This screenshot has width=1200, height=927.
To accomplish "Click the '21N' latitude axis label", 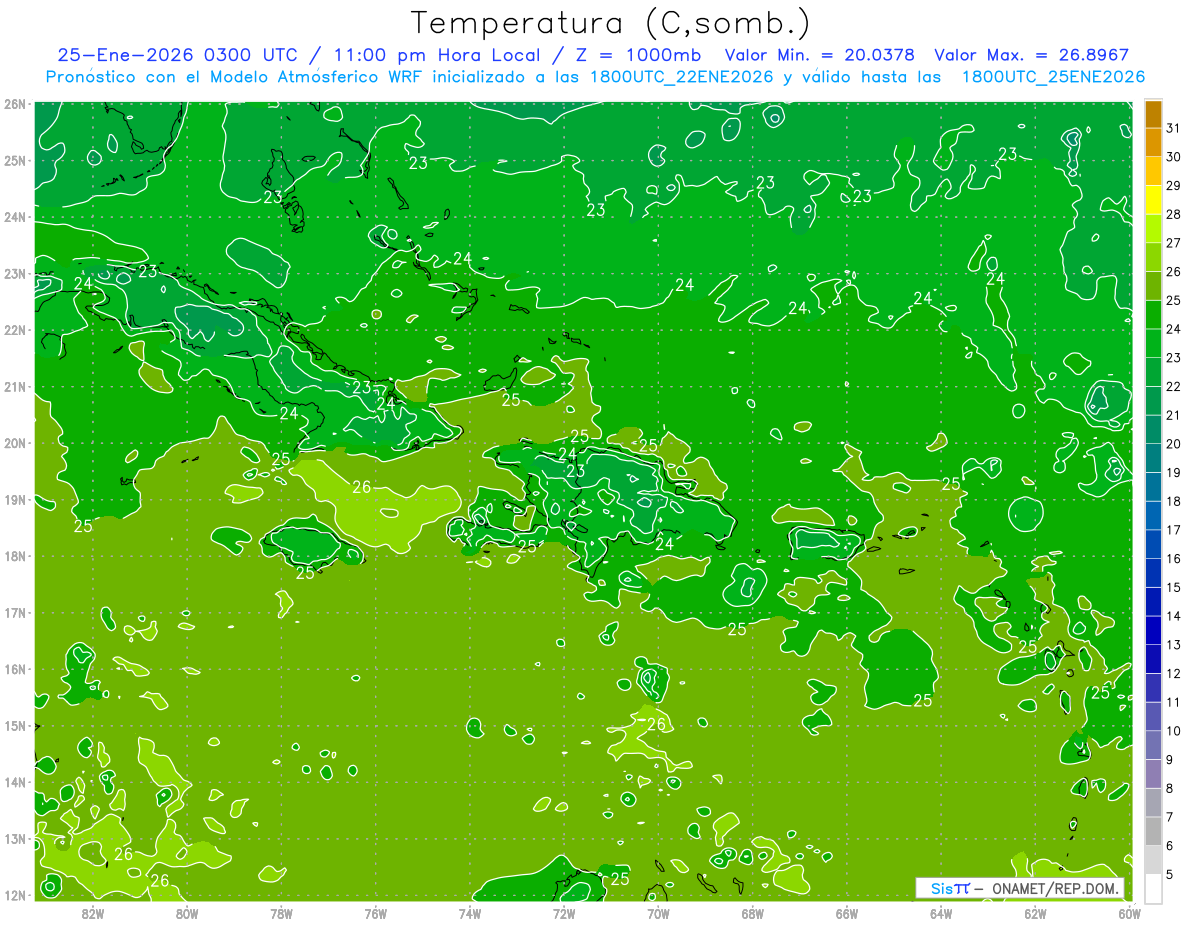I will pos(14,387).
